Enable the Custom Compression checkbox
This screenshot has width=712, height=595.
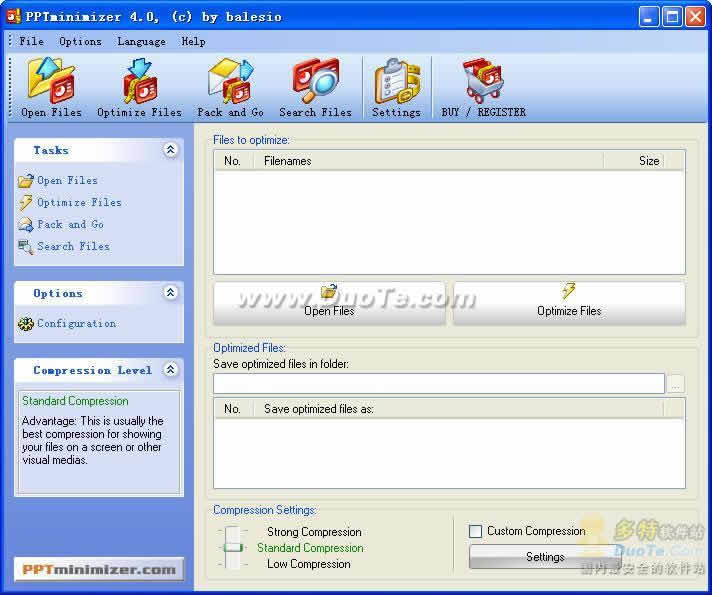[x=475, y=531]
